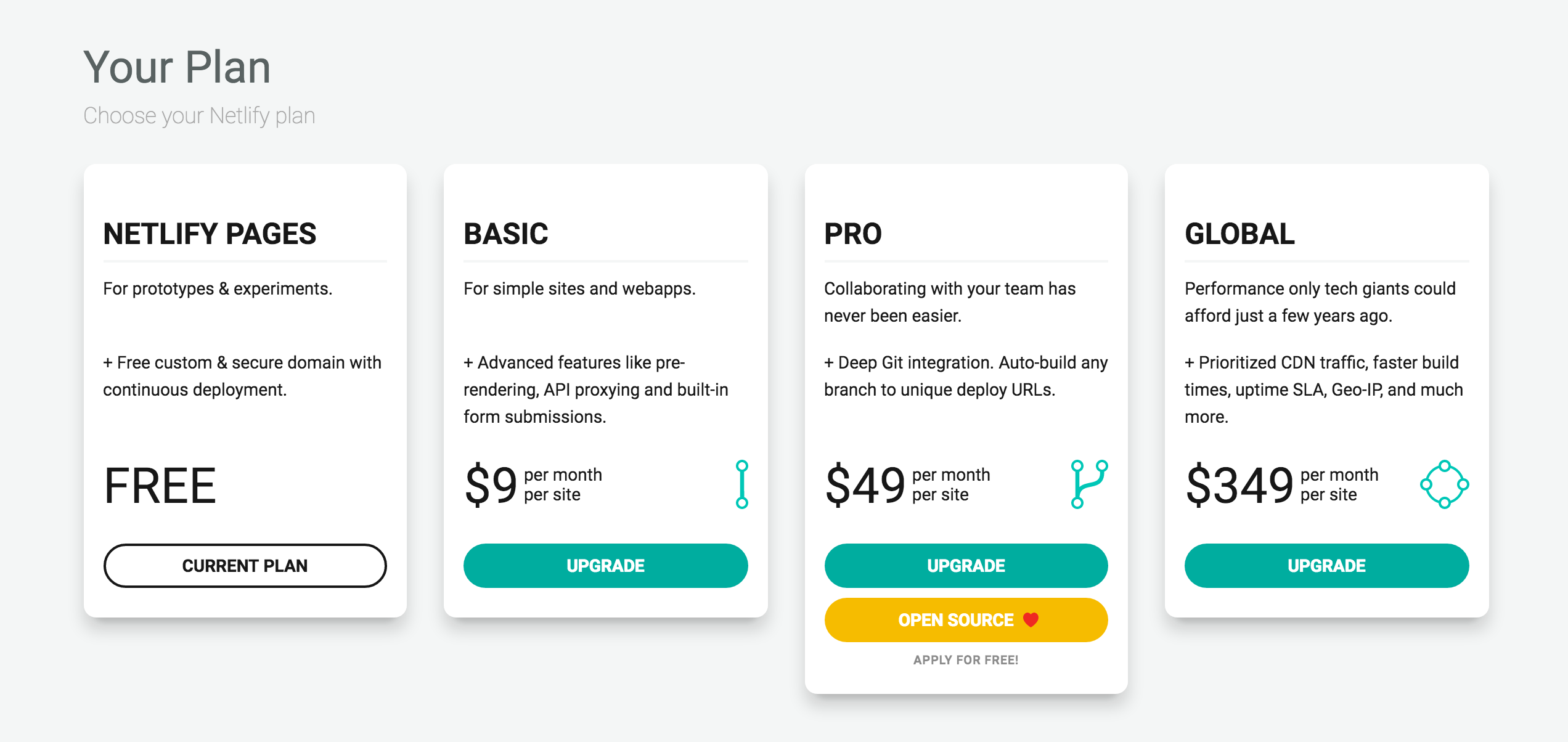Click the red heart icon

pyautogui.click(x=1031, y=619)
